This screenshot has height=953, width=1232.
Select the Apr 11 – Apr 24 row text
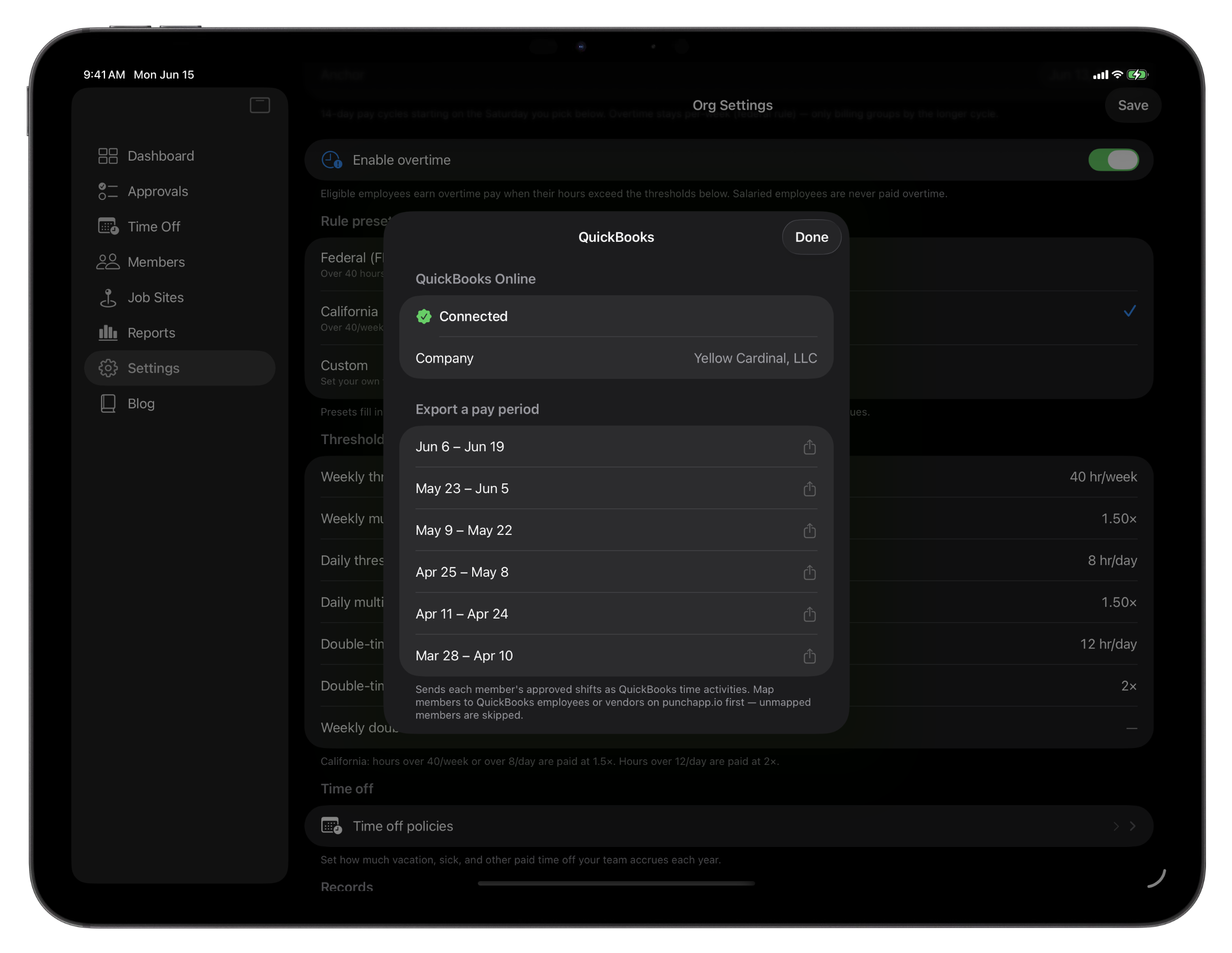click(x=462, y=613)
